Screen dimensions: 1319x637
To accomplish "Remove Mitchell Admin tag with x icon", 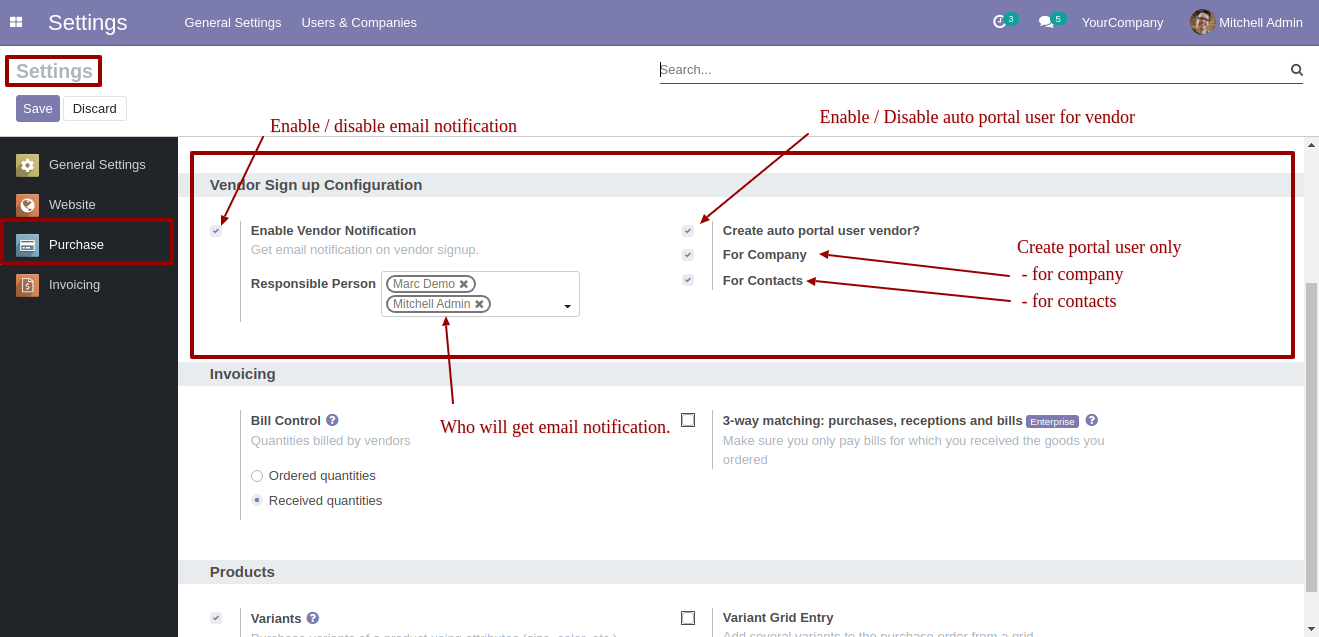I will point(479,304).
